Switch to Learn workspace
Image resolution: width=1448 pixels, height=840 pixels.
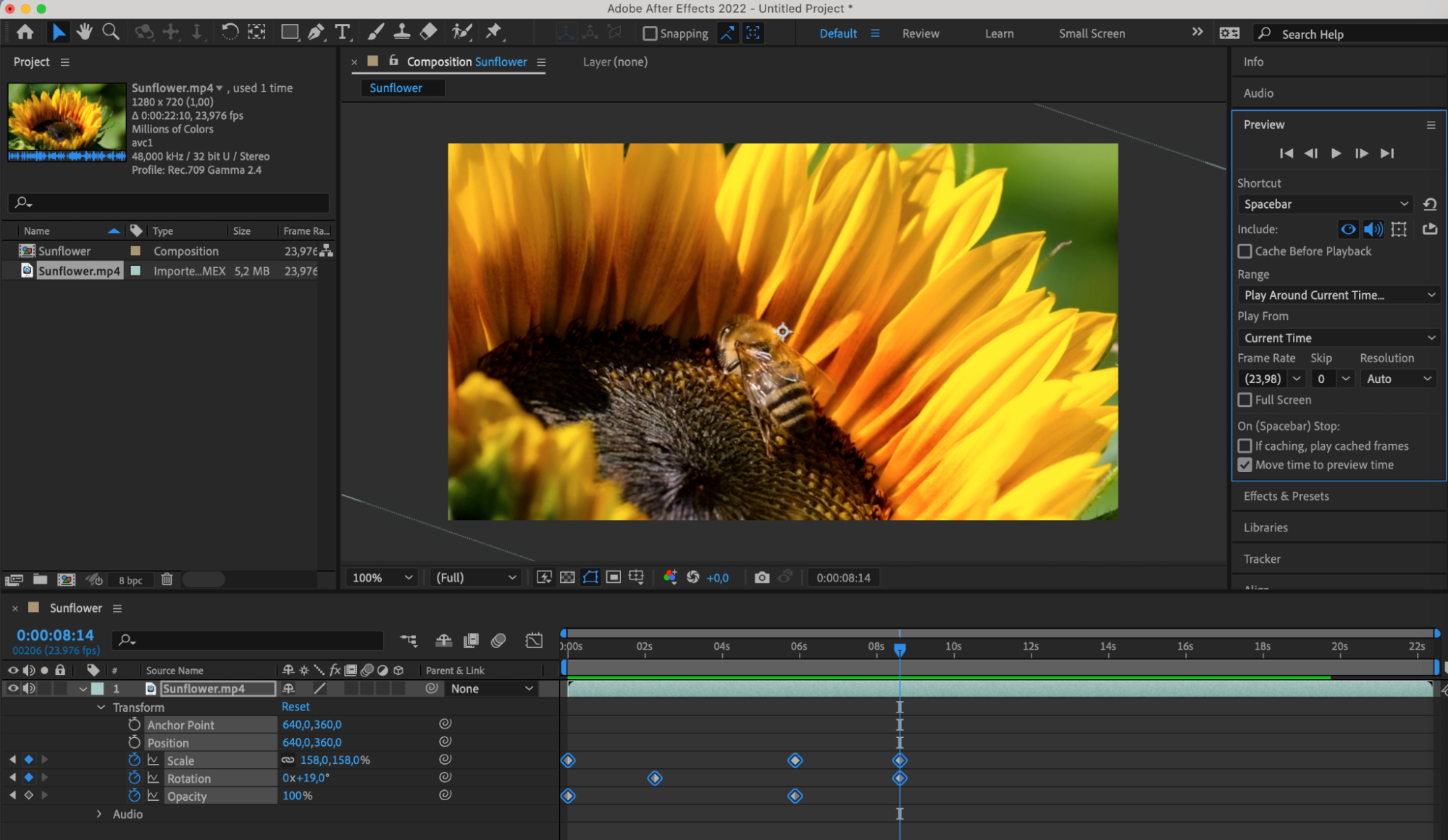(x=999, y=33)
